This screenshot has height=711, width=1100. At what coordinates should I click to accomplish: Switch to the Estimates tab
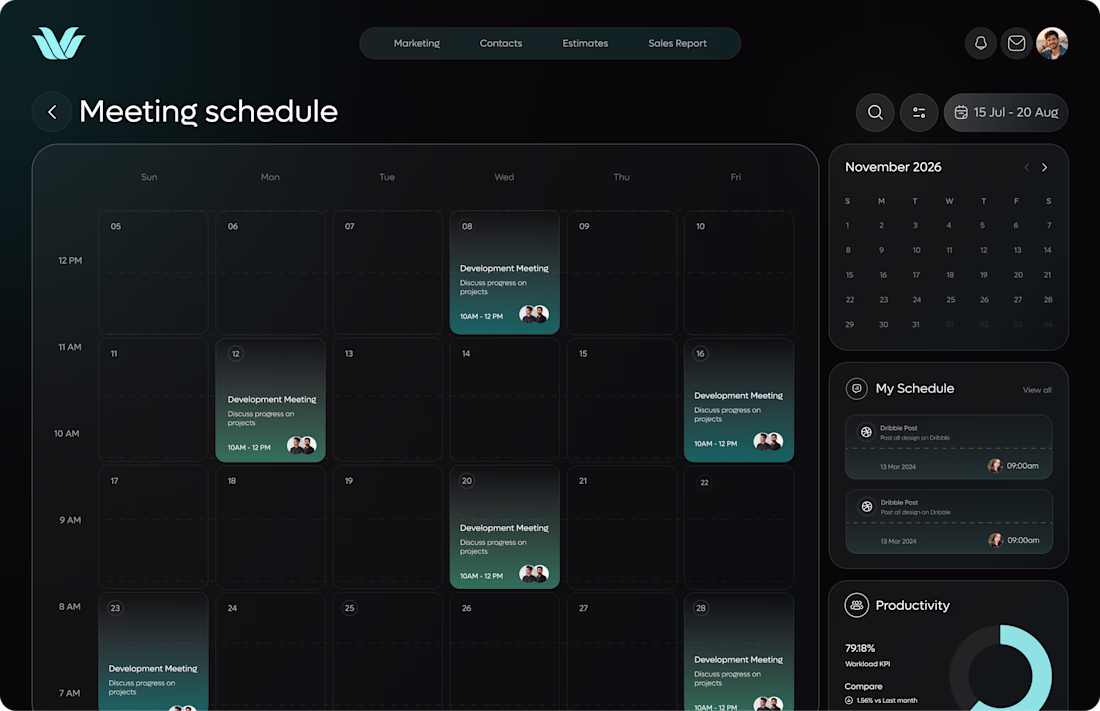[585, 43]
